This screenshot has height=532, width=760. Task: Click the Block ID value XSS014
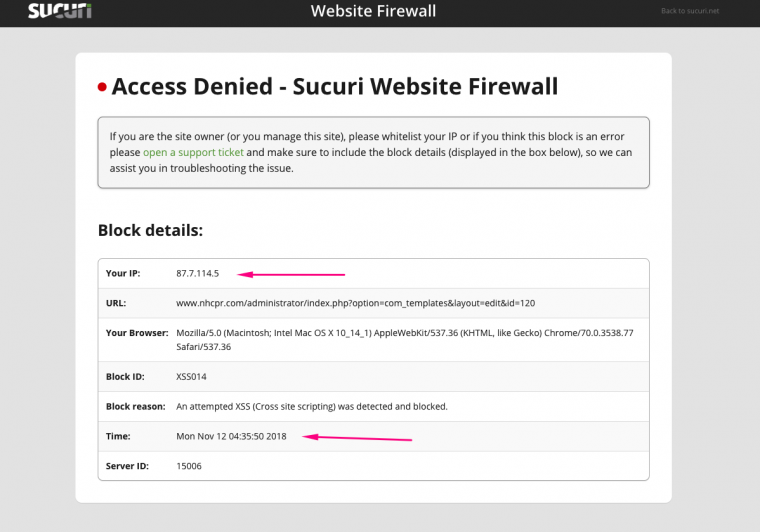pyautogui.click(x=191, y=377)
